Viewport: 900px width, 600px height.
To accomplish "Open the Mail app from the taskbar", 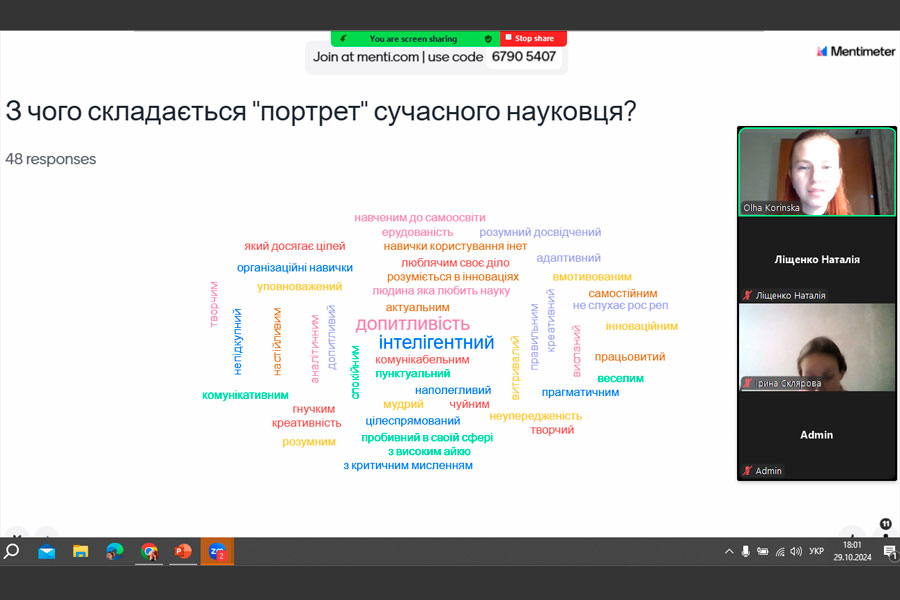I will tap(47, 551).
